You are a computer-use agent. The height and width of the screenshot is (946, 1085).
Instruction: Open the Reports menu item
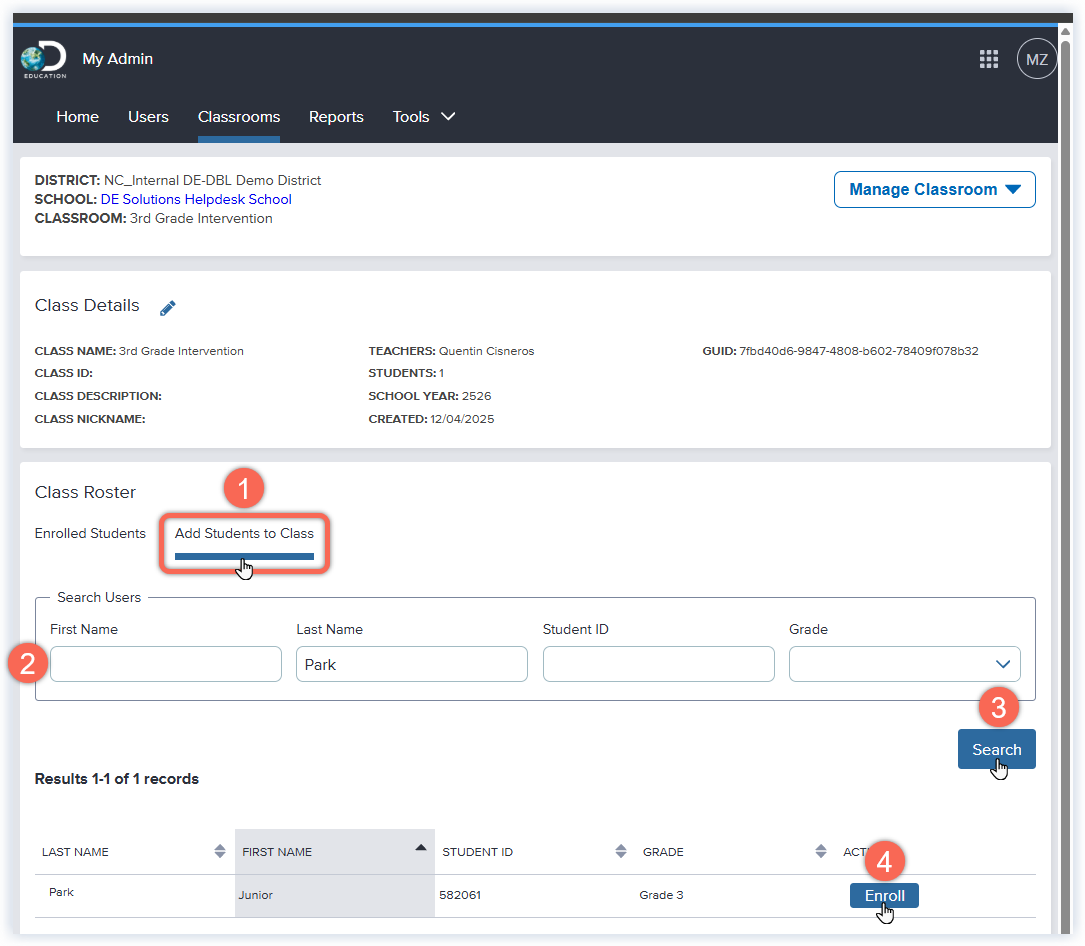pos(336,117)
